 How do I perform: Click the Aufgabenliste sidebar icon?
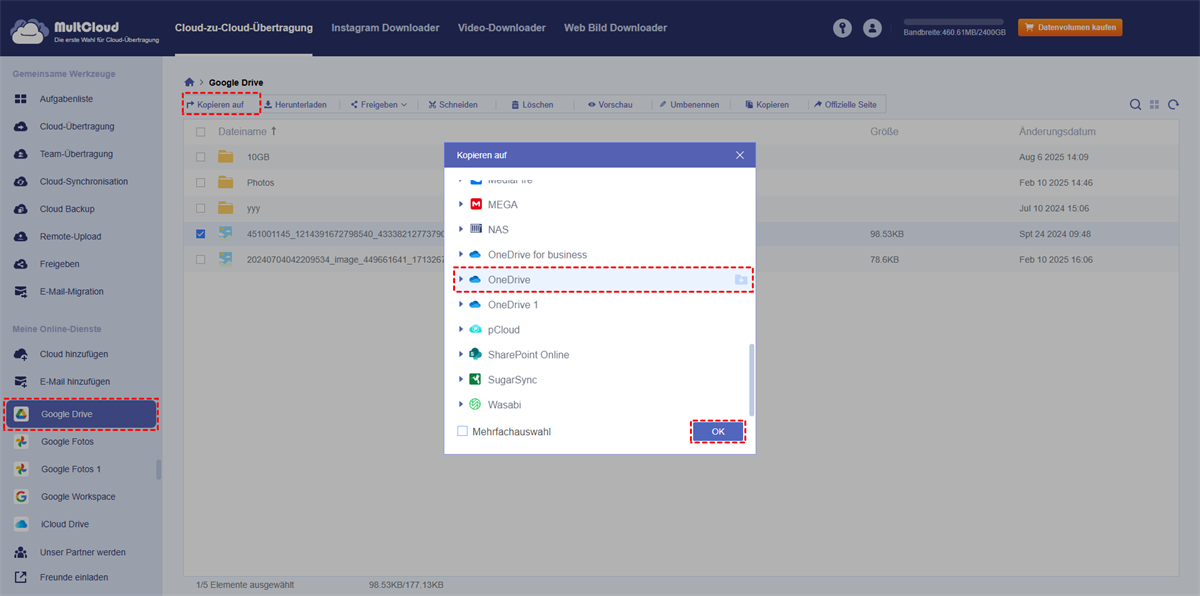coord(21,99)
